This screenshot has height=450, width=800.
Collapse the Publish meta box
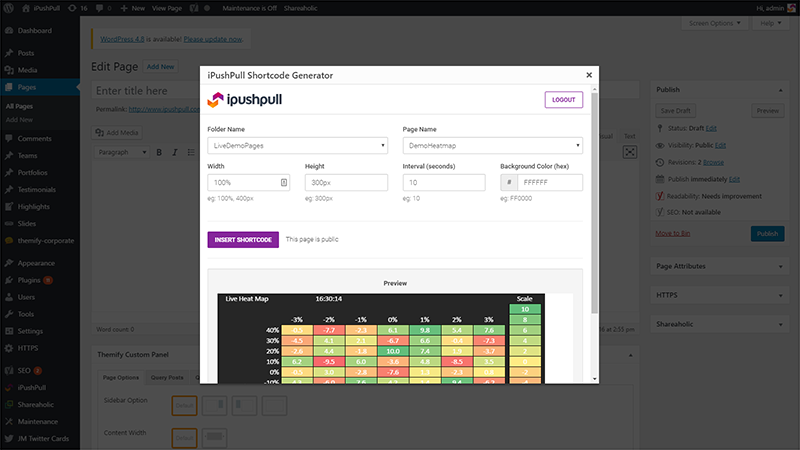coord(781,90)
